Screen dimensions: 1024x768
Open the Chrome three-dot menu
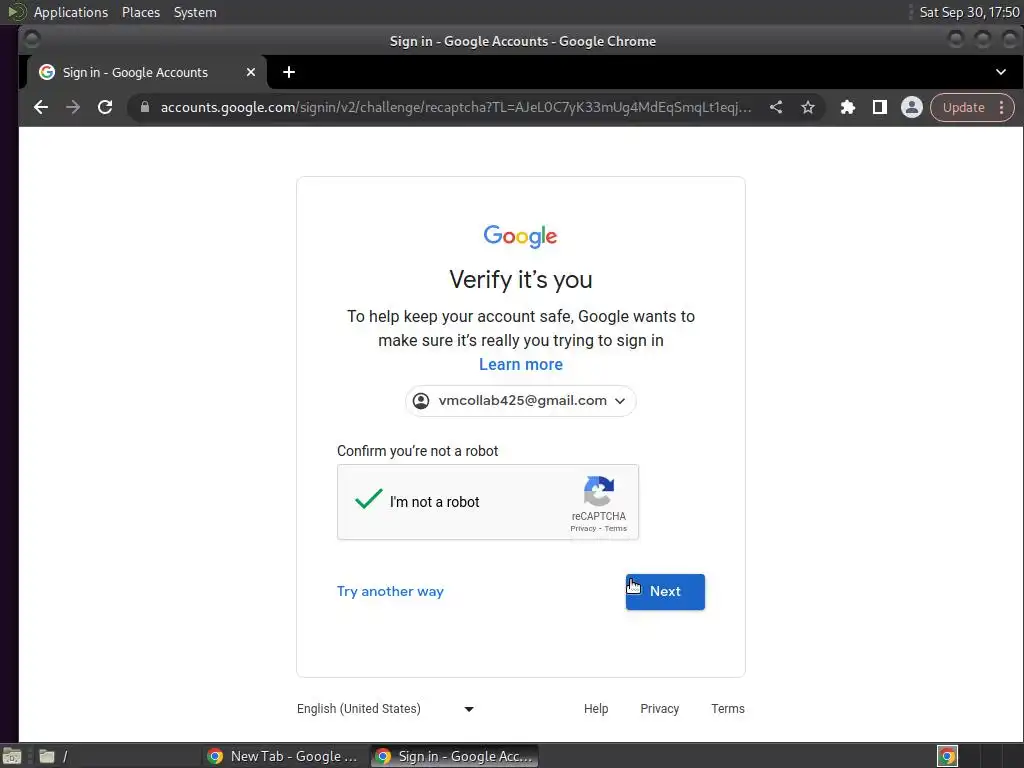pos(1001,107)
